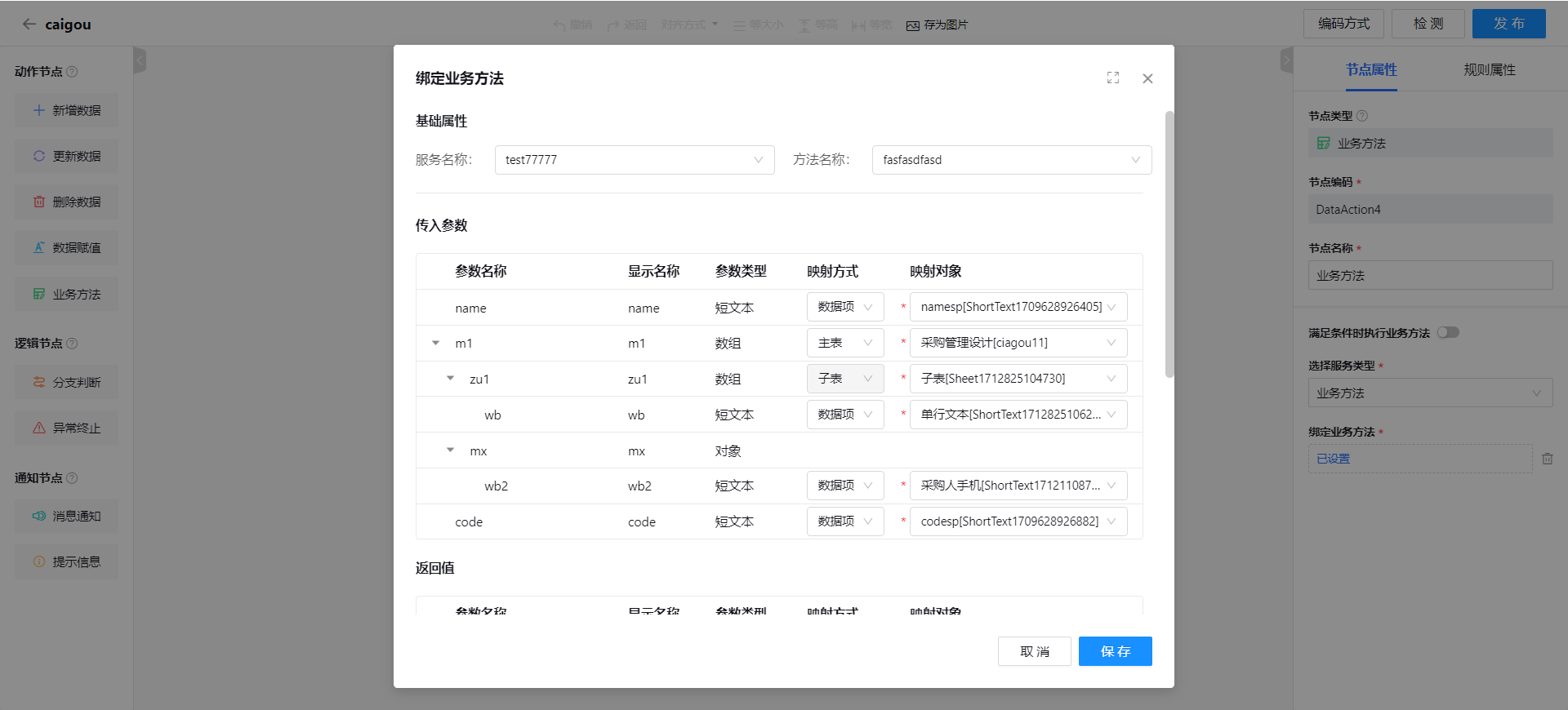
Task: Open the 单行文本[ShortText17128251062... dropdown
Action: click(x=1018, y=415)
